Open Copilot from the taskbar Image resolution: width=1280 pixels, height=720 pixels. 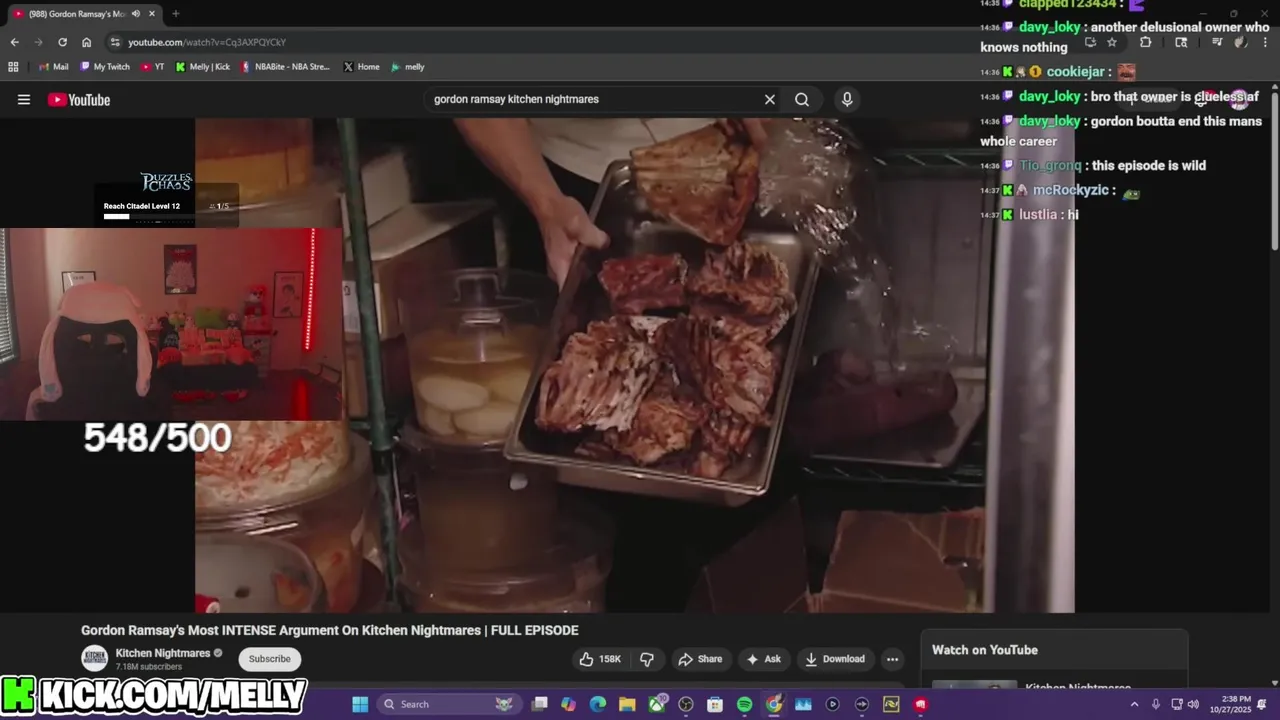pos(569,704)
